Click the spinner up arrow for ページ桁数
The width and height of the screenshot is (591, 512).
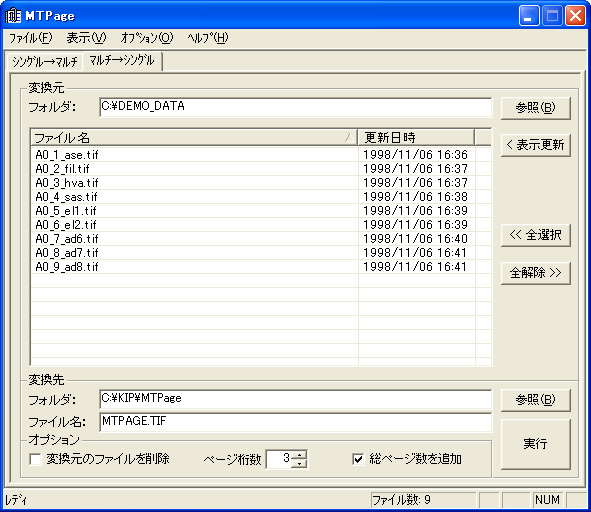300,455
